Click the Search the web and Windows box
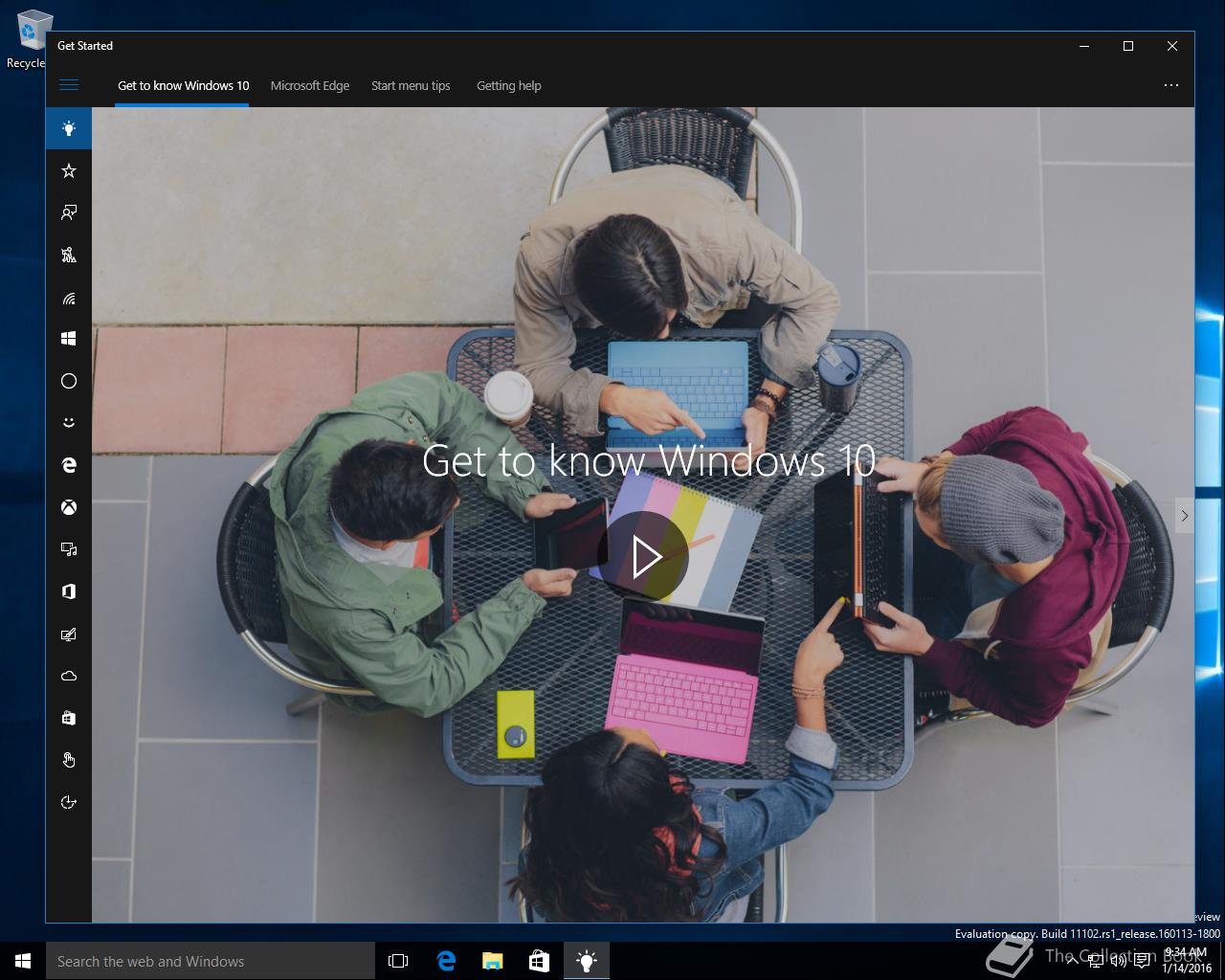Viewport: 1225px width, 980px height. (211, 961)
